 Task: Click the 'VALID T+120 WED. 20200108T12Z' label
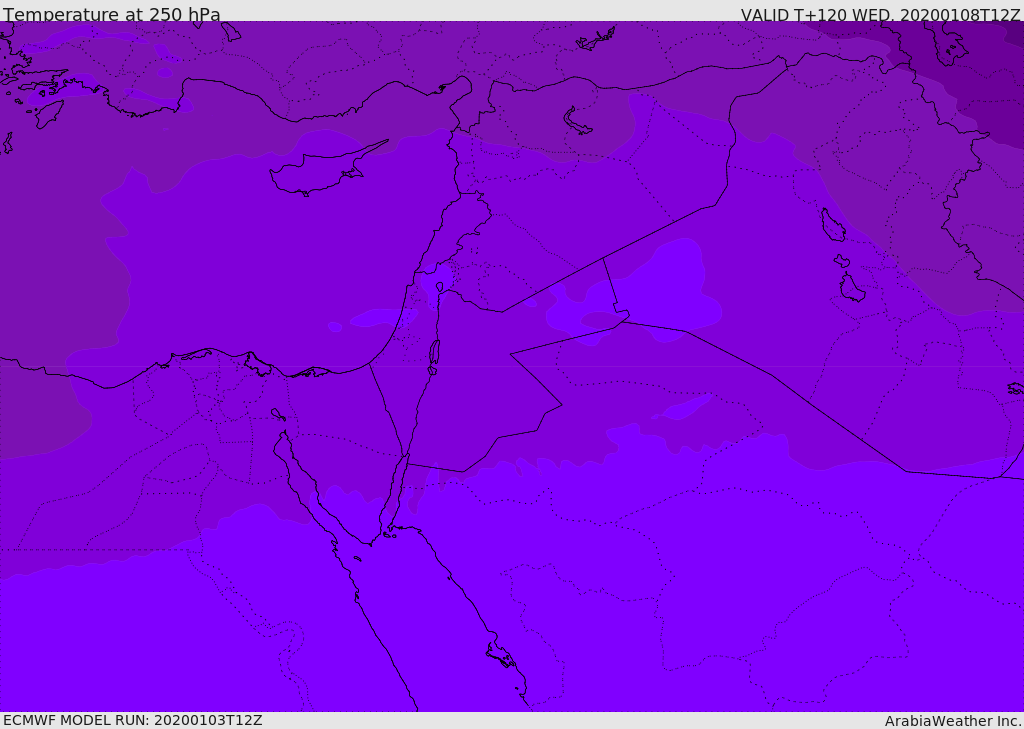click(880, 14)
